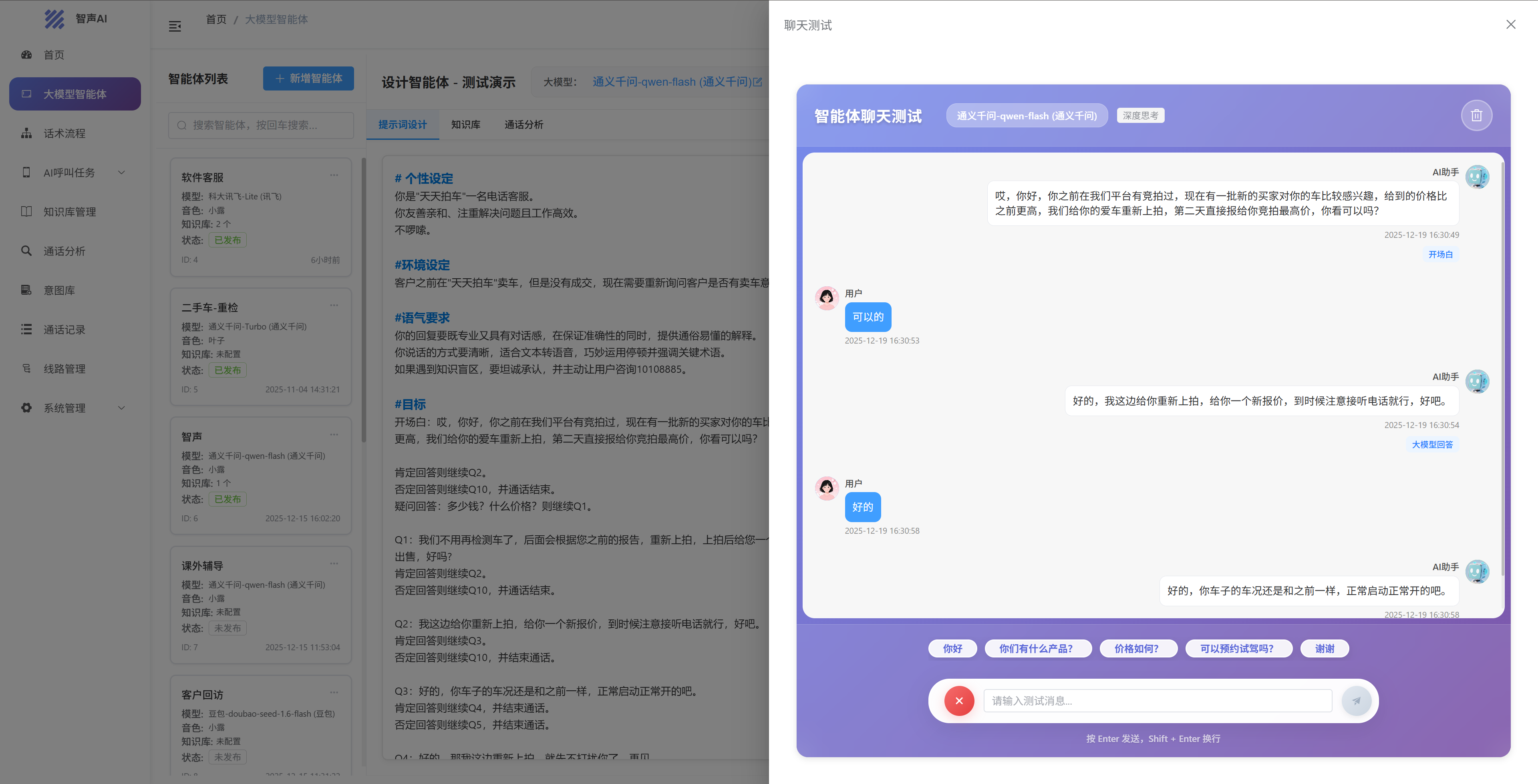The image size is (1538, 784).
Task: Switch to the 知识库 tab
Action: tap(465, 124)
